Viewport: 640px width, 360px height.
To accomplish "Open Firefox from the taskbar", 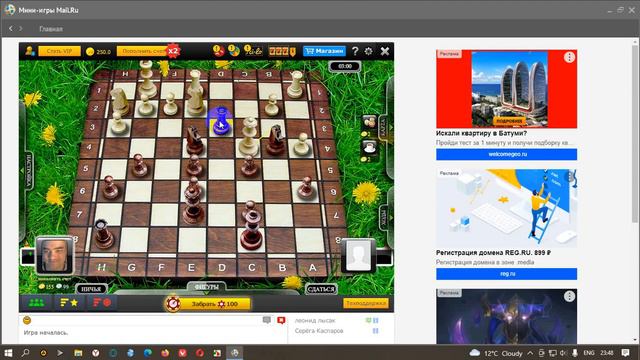I will tap(165, 353).
